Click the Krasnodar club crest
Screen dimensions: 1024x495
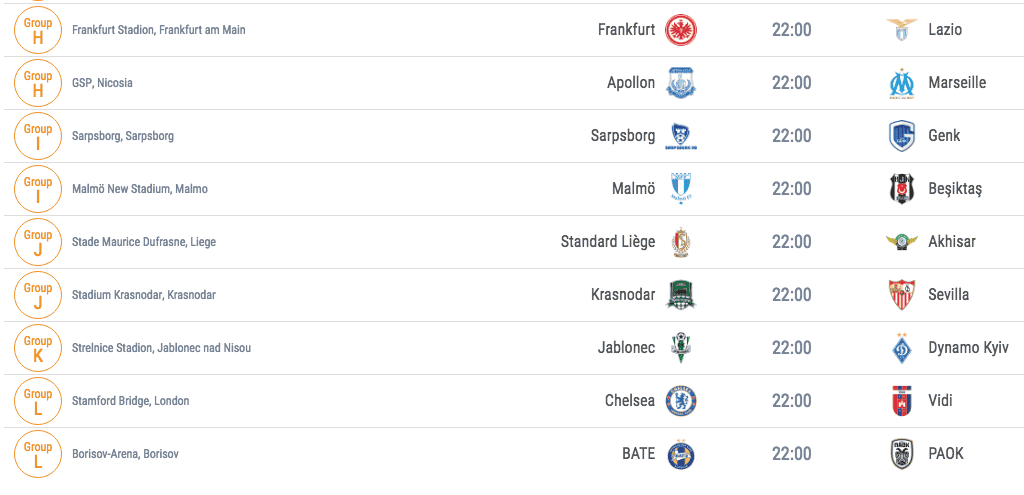point(680,295)
